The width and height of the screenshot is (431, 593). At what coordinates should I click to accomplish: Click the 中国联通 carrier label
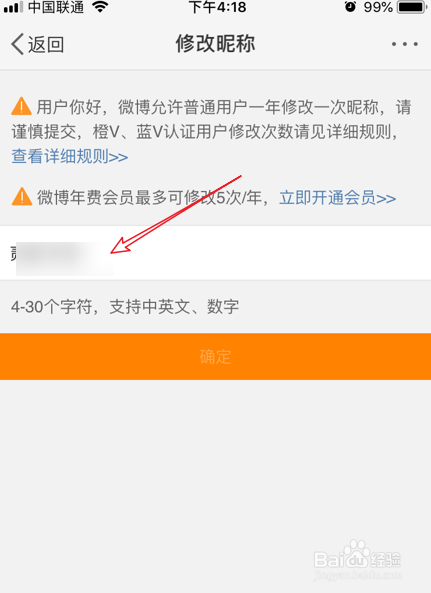point(56,7)
